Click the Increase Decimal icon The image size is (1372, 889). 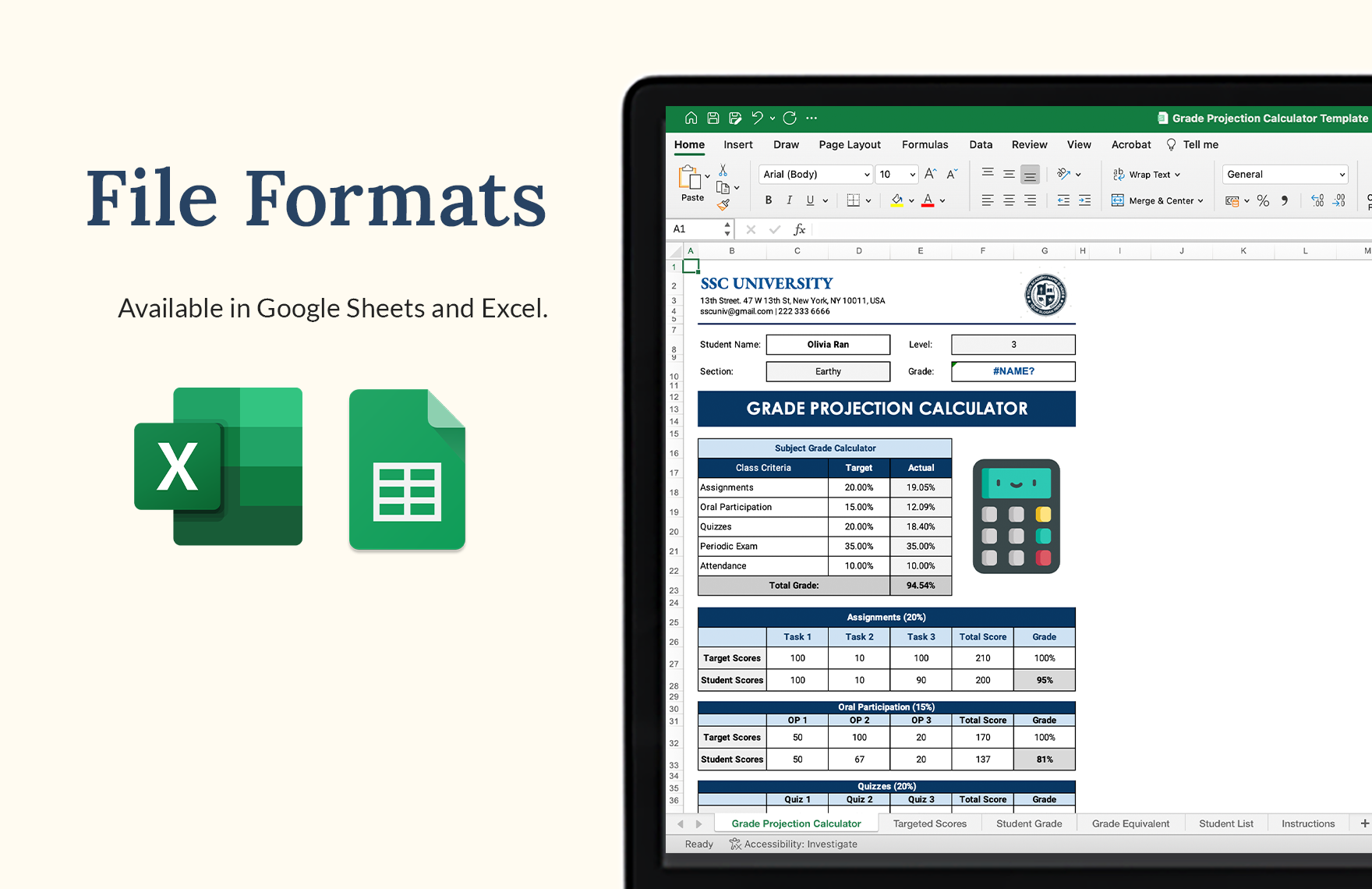pyautogui.click(x=1317, y=200)
